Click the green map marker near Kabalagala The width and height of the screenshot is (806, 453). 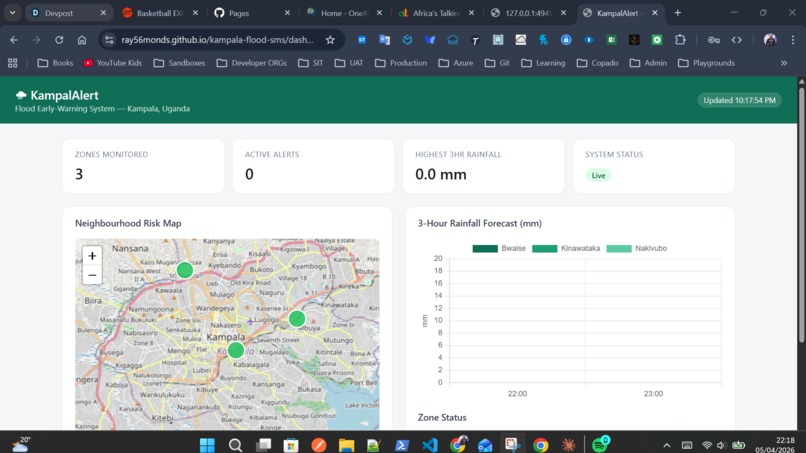(x=235, y=350)
